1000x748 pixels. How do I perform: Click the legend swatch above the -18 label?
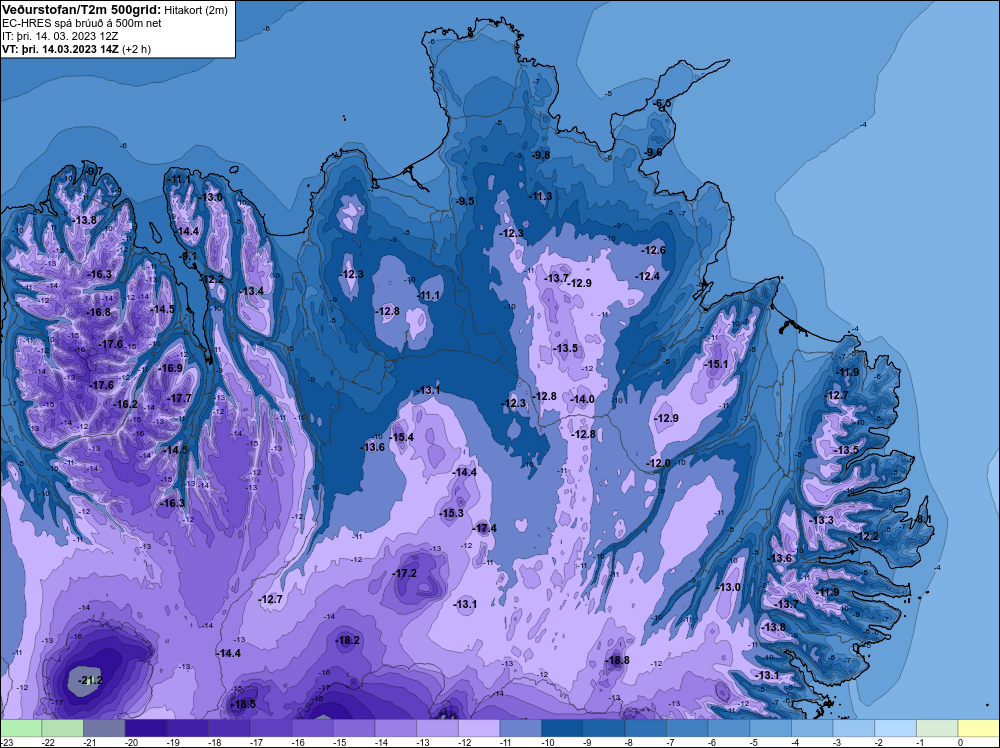coord(229,728)
